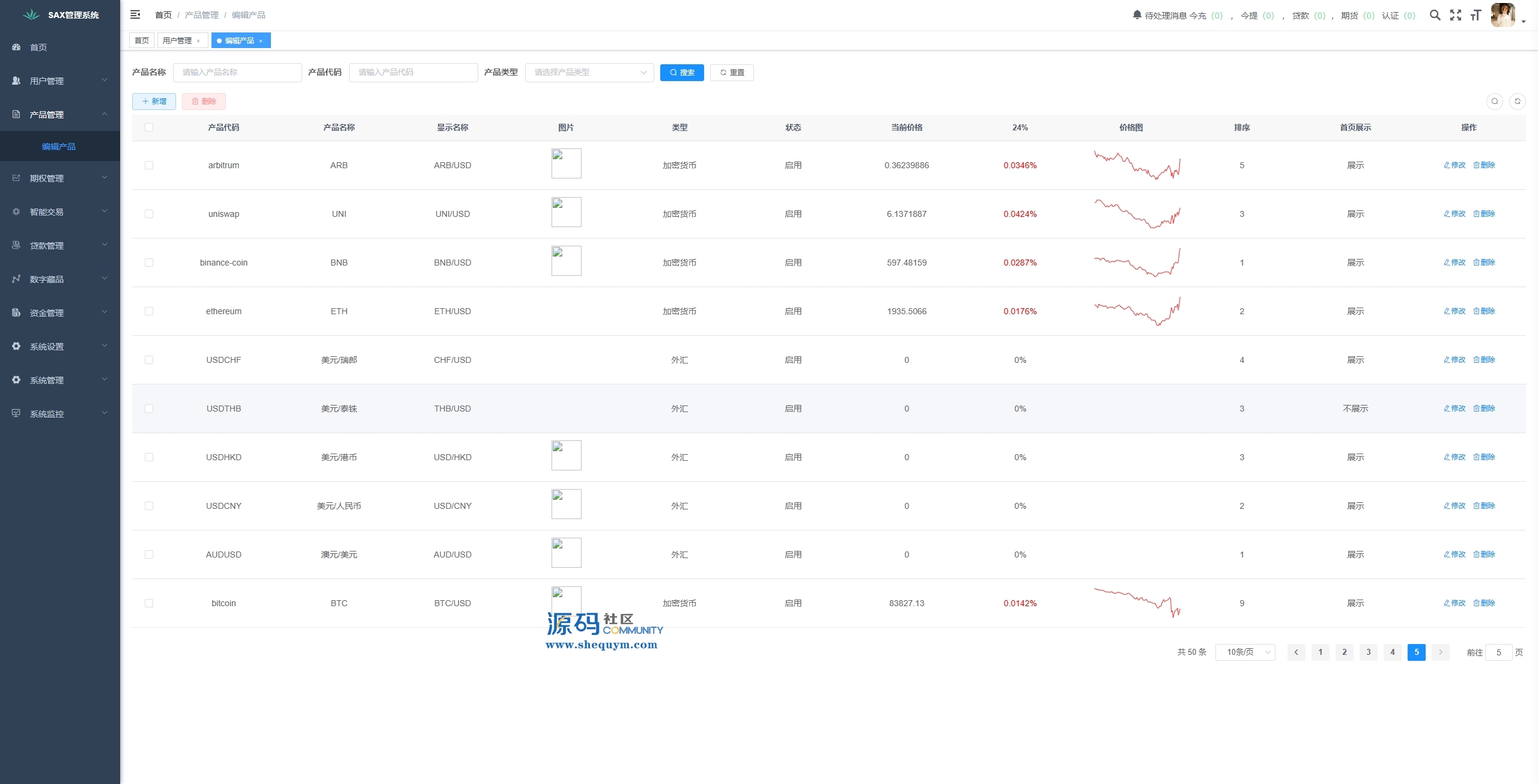
Task: Click the 新增 add button
Action: point(154,102)
